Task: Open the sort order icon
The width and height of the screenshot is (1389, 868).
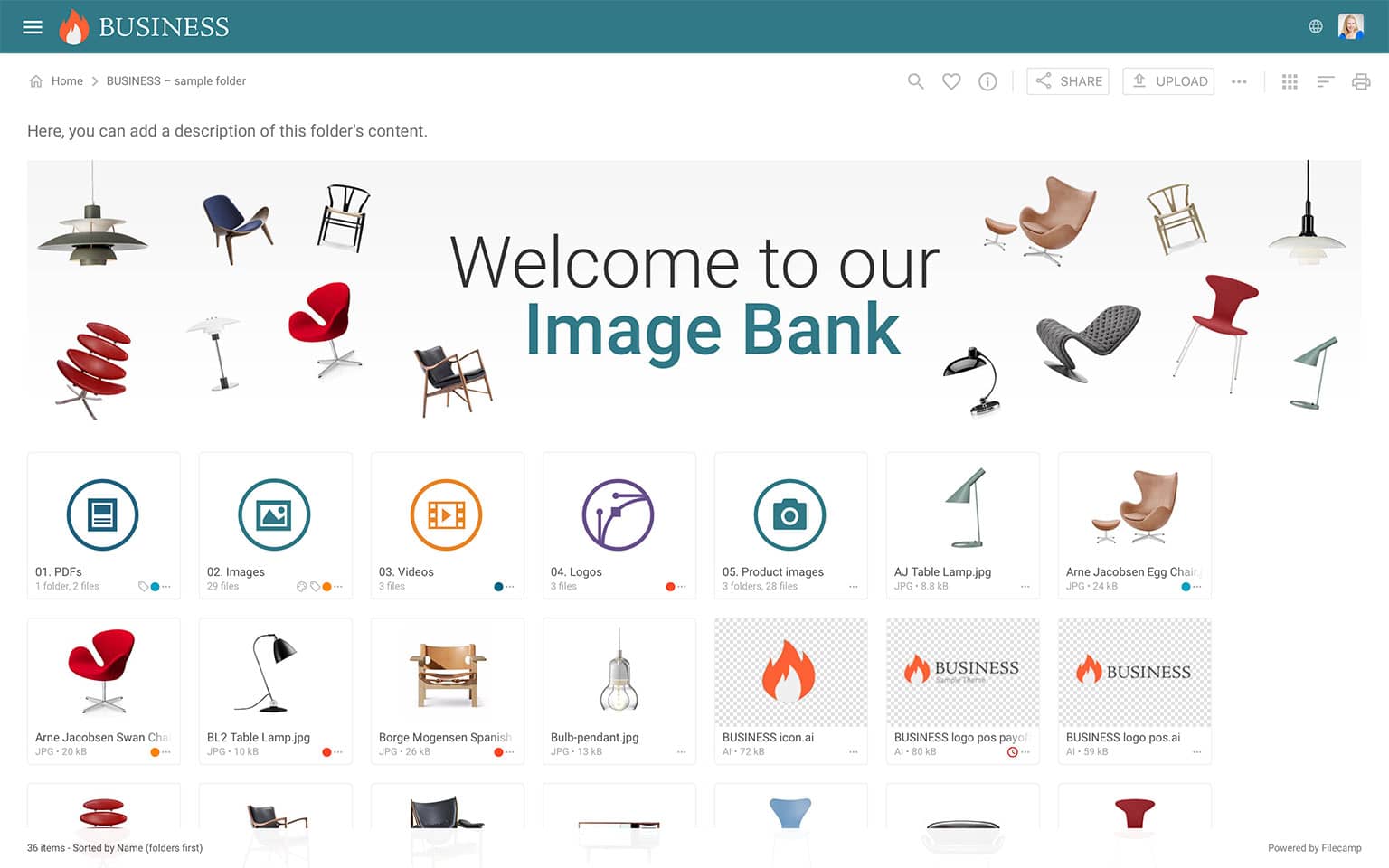Action: tap(1326, 81)
